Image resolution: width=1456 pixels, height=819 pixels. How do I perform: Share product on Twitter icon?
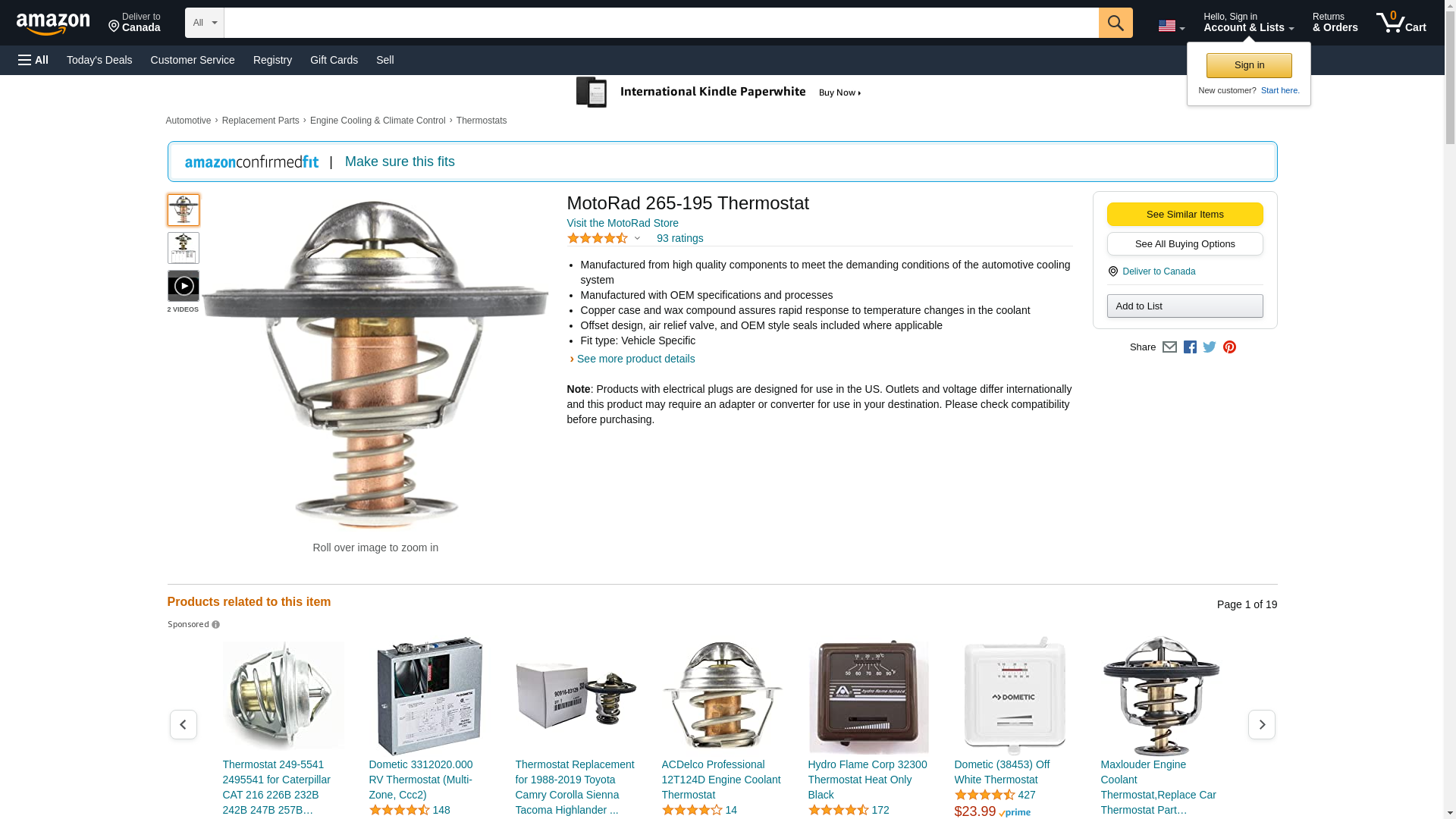(x=1210, y=347)
